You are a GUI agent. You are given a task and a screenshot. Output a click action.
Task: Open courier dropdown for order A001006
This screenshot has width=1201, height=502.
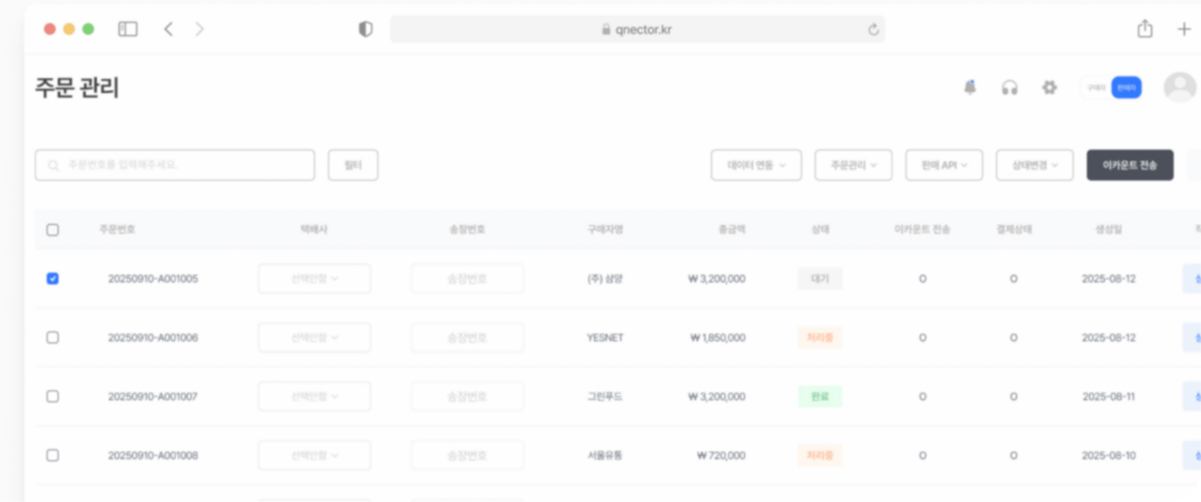(314, 338)
